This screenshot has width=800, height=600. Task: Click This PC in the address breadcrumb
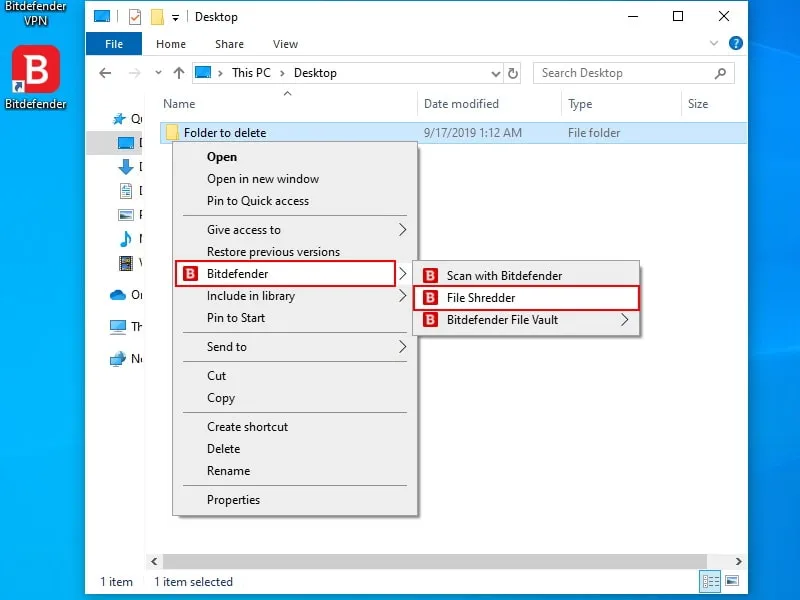251,73
